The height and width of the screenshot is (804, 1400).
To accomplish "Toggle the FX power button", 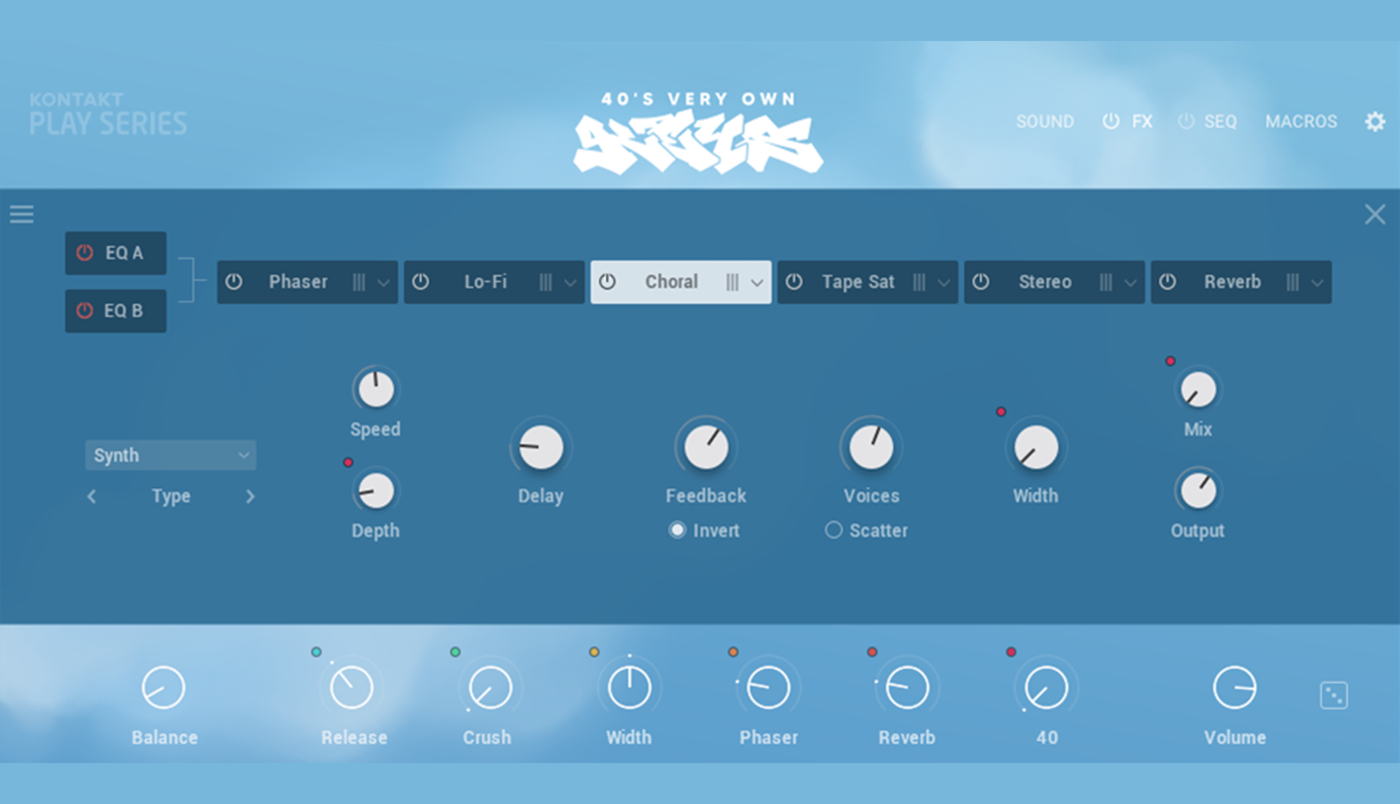I will [x=1111, y=121].
